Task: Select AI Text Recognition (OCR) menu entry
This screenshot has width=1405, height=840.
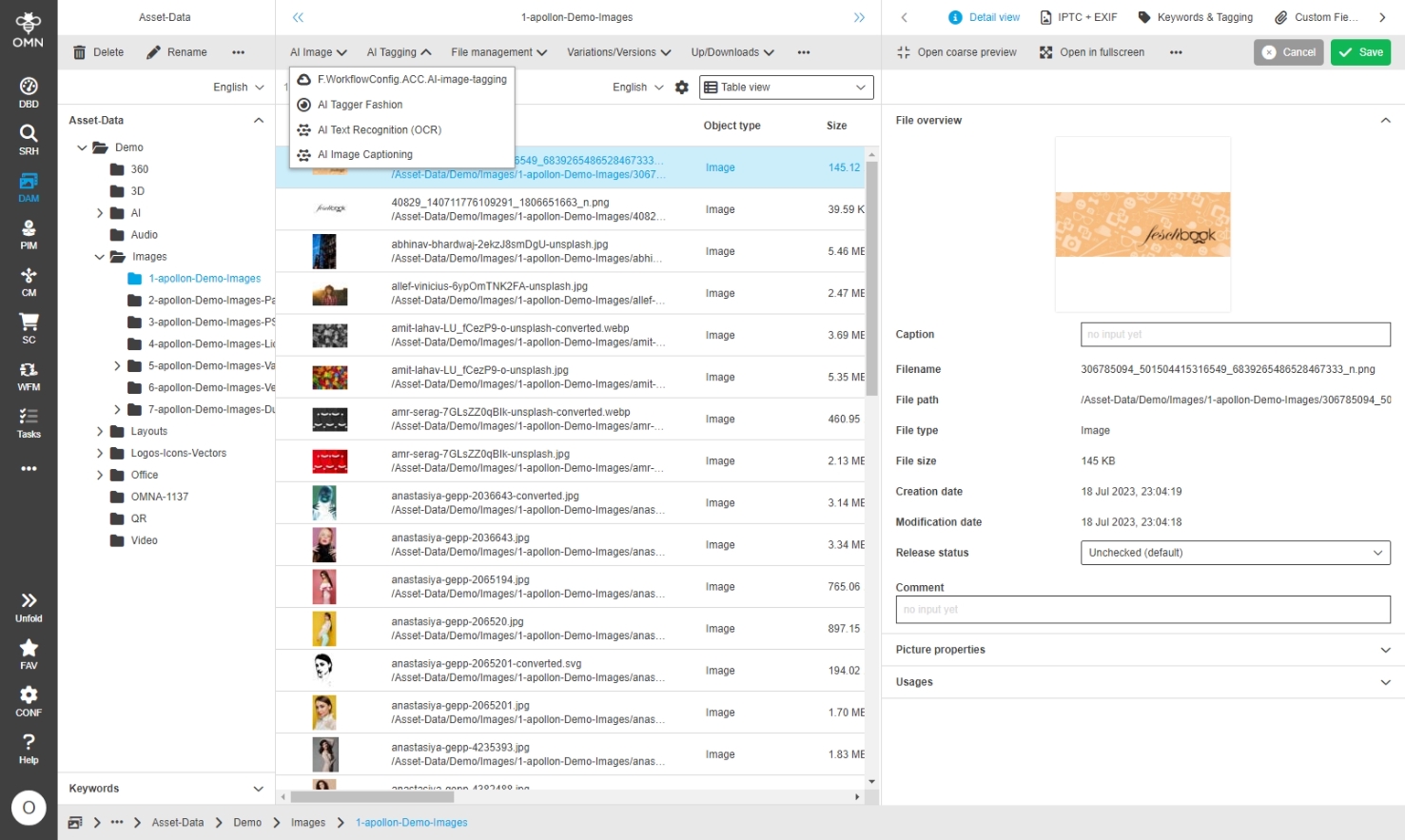Action: [379, 130]
